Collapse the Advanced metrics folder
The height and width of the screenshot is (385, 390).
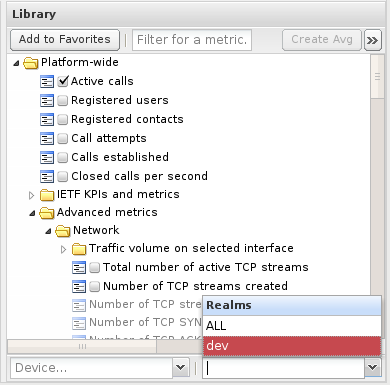tap(32, 213)
